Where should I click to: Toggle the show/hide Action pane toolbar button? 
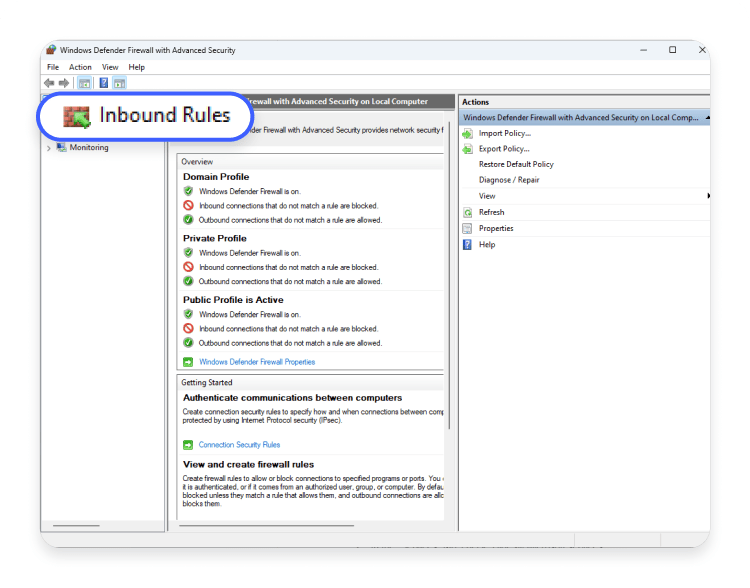point(119,83)
